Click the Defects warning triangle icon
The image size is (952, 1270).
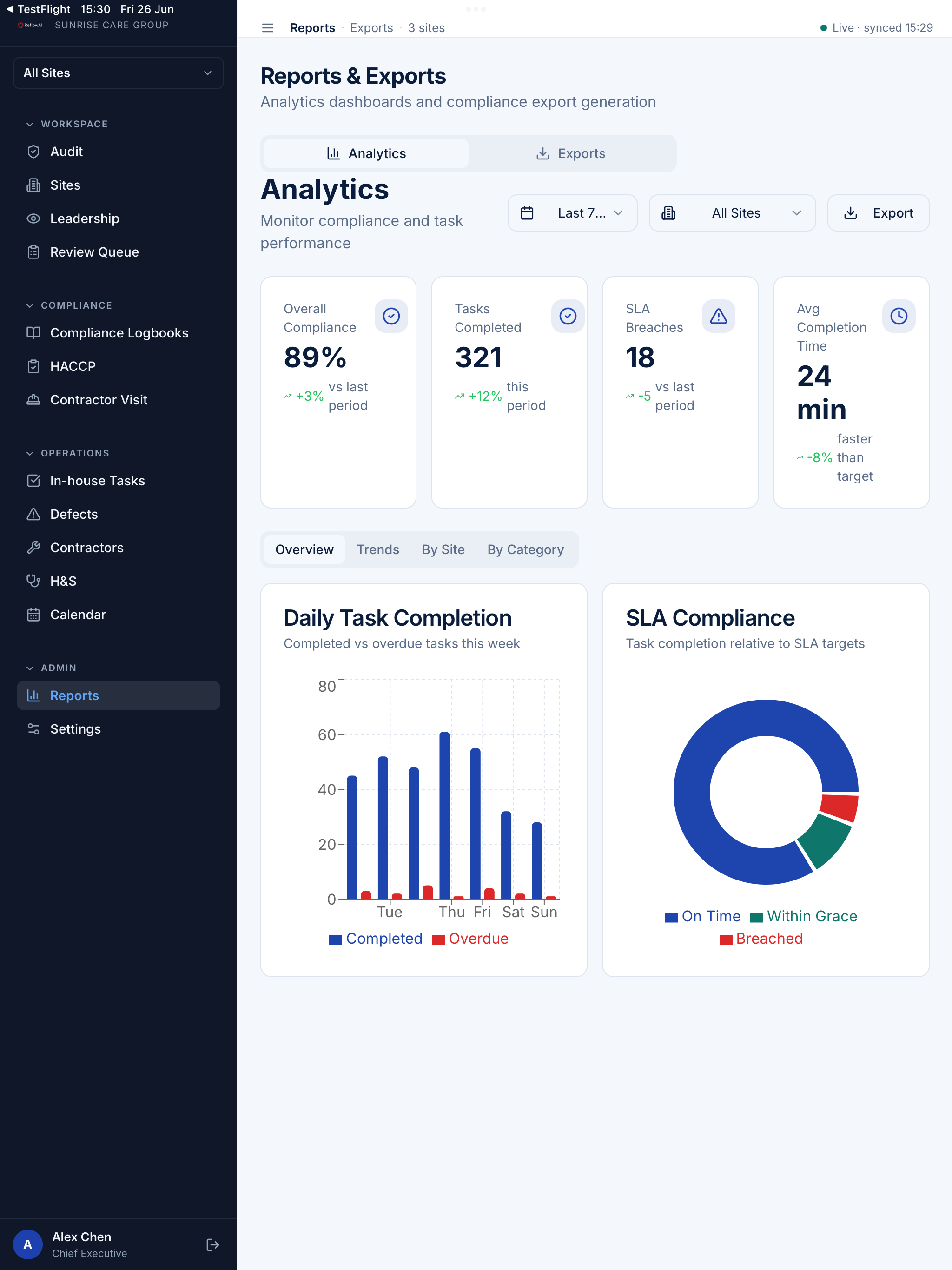pos(33,514)
